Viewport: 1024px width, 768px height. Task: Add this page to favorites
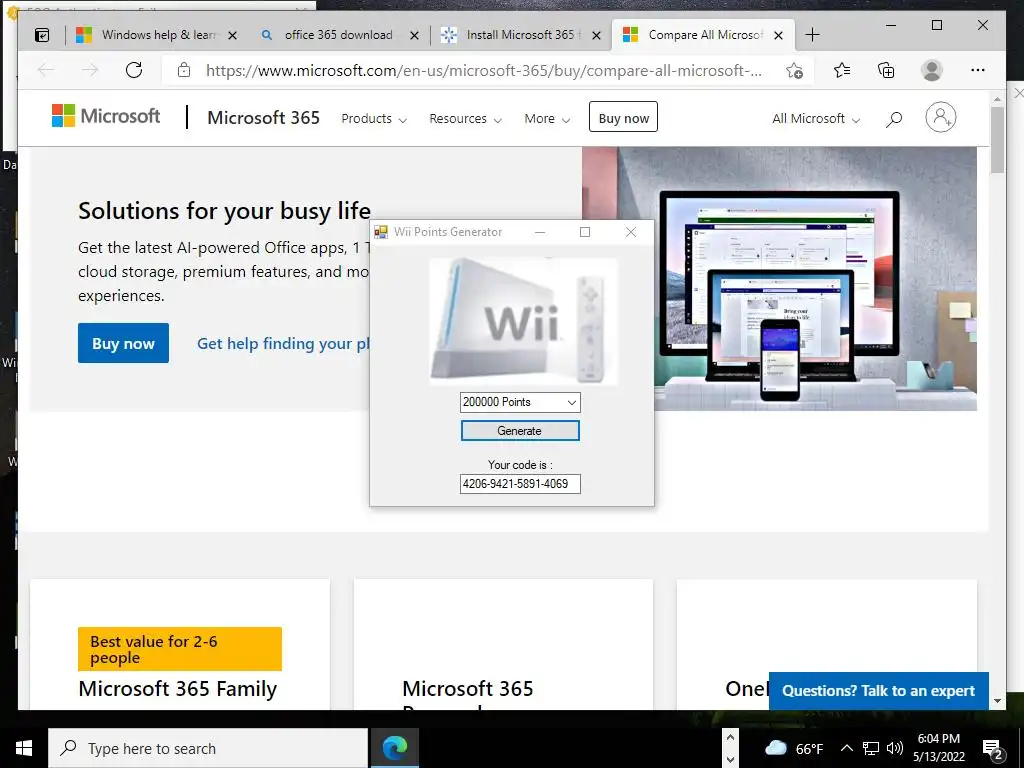(794, 71)
